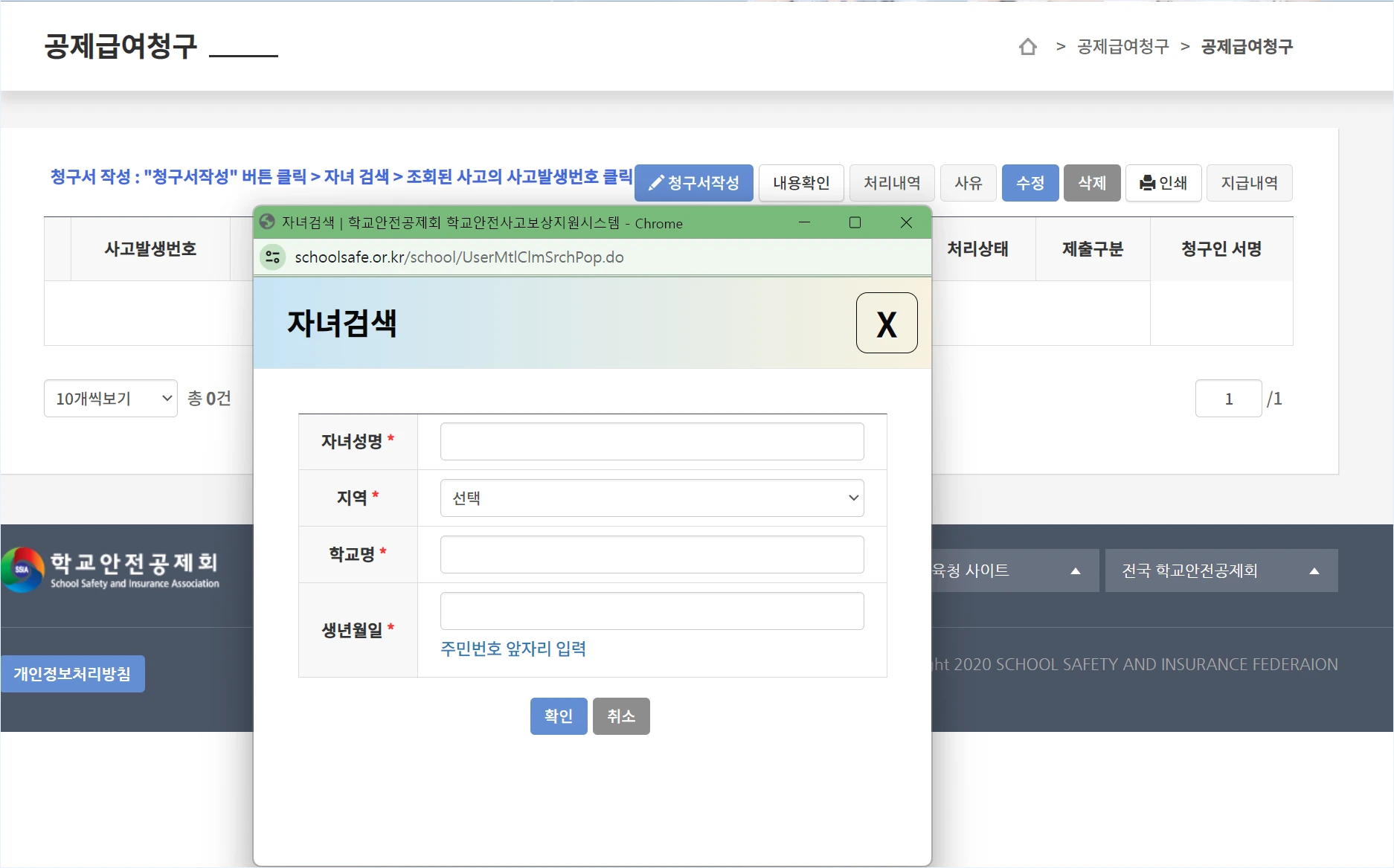Click the 청구인 서명 column header
The image size is (1394, 868).
[1221, 249]
